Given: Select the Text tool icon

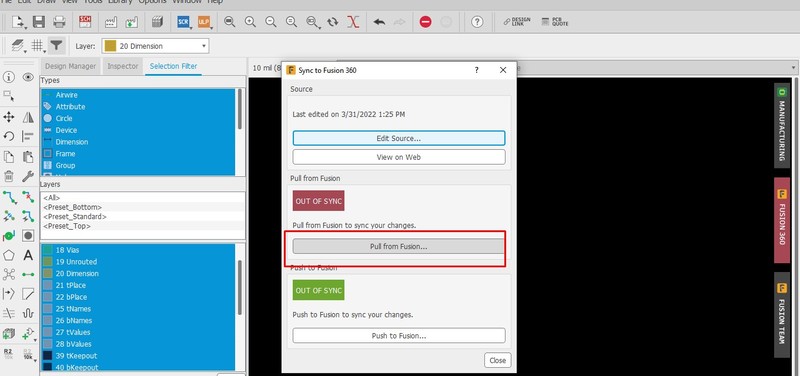Looking at the screenshot, I should [28, 255].
